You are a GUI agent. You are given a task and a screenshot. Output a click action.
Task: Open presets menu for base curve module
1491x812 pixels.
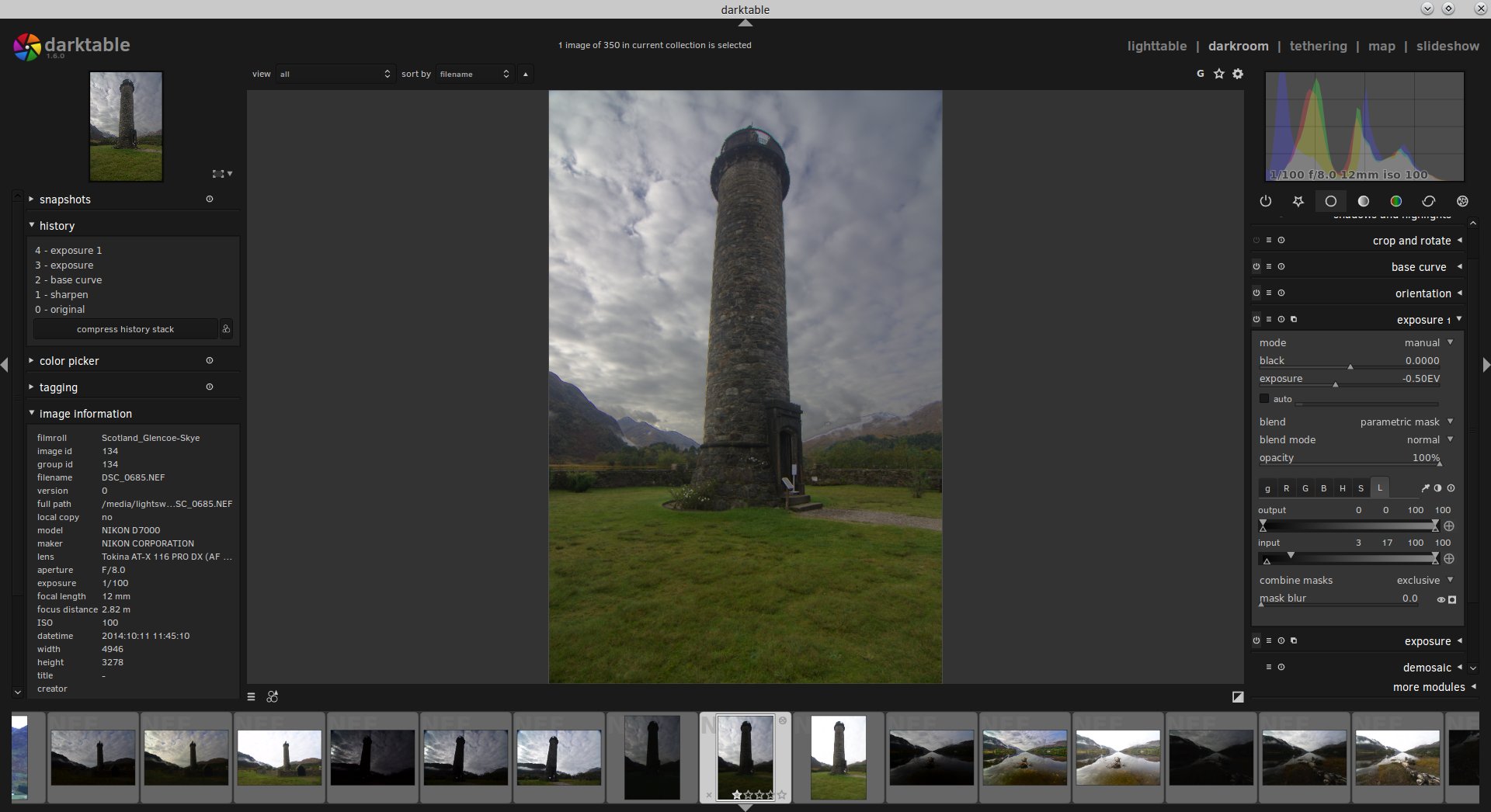click(1269, 266)
